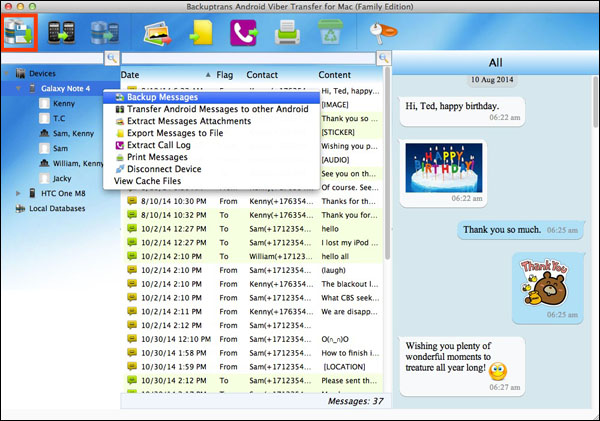Select the 10/30/14 12:10 PM message row
The width and height of the screenshot is (600, 421).
click(252, 339)
